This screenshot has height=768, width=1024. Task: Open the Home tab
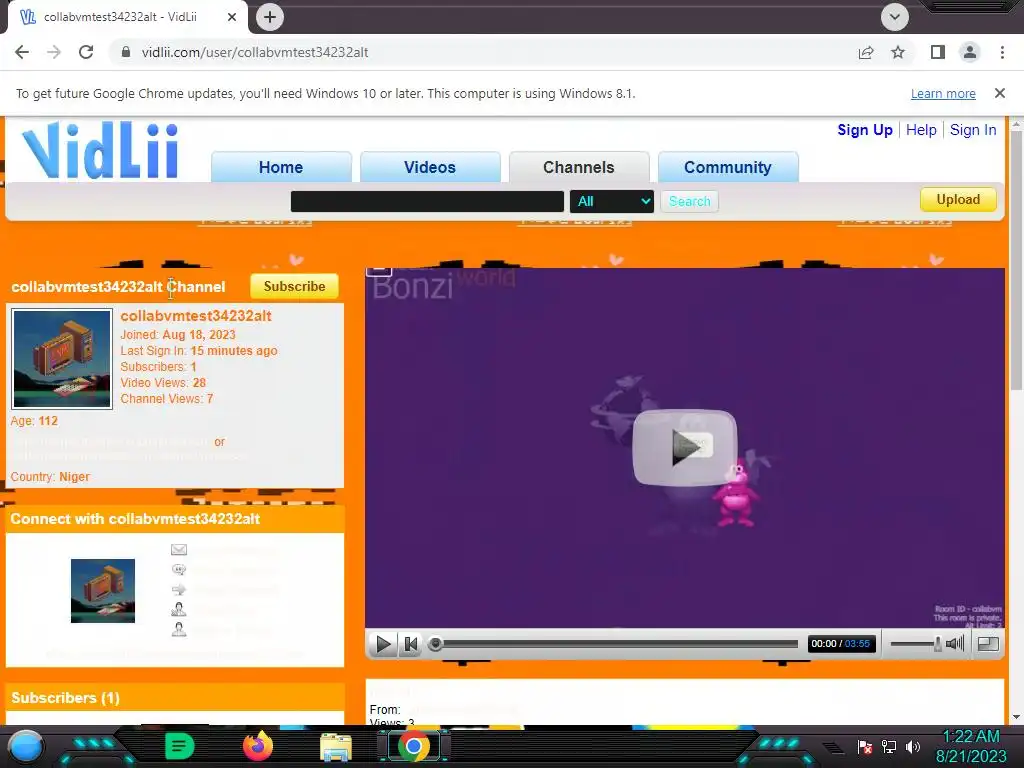click(281, 167)
